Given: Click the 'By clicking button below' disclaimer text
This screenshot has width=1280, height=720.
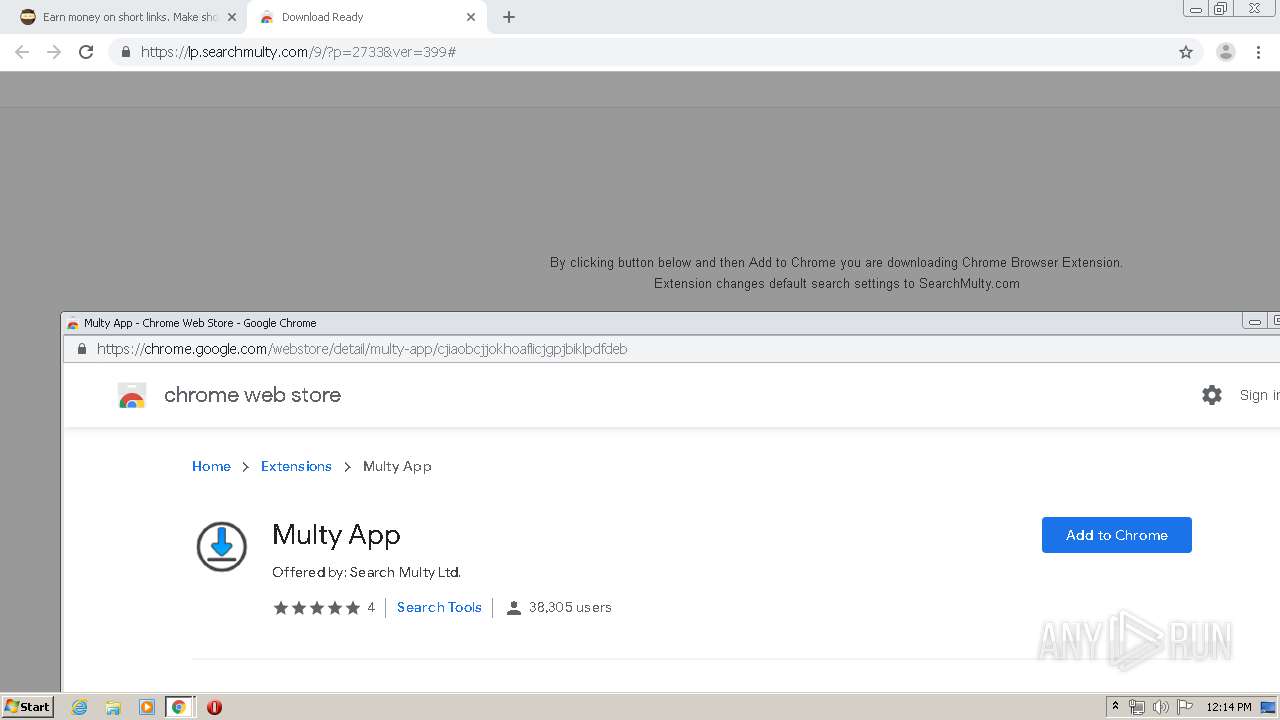Looking at the screenshot, I should [x=836, y=263].
